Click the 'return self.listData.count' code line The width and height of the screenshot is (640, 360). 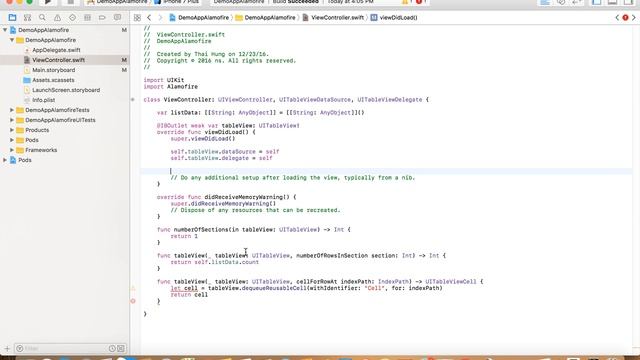click(x=215, y=262)
